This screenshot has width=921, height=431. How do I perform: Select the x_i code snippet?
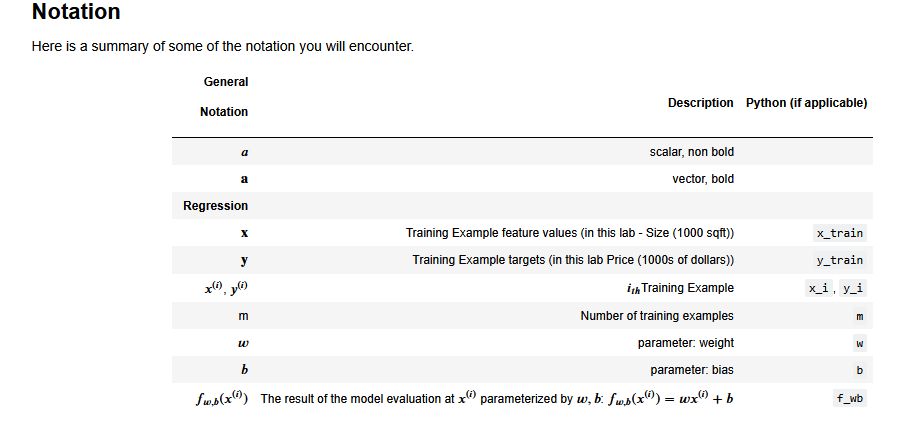click(821, 288)
